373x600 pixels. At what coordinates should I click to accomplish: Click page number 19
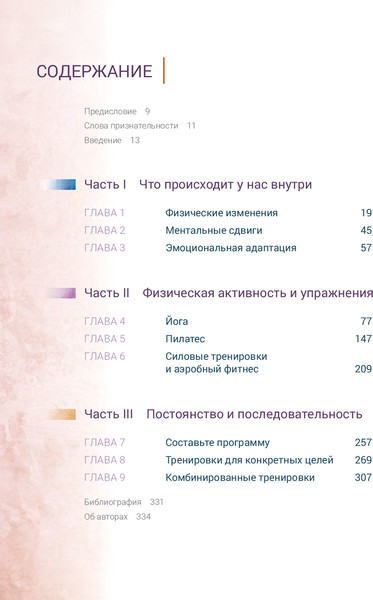[x=366, y=213]
